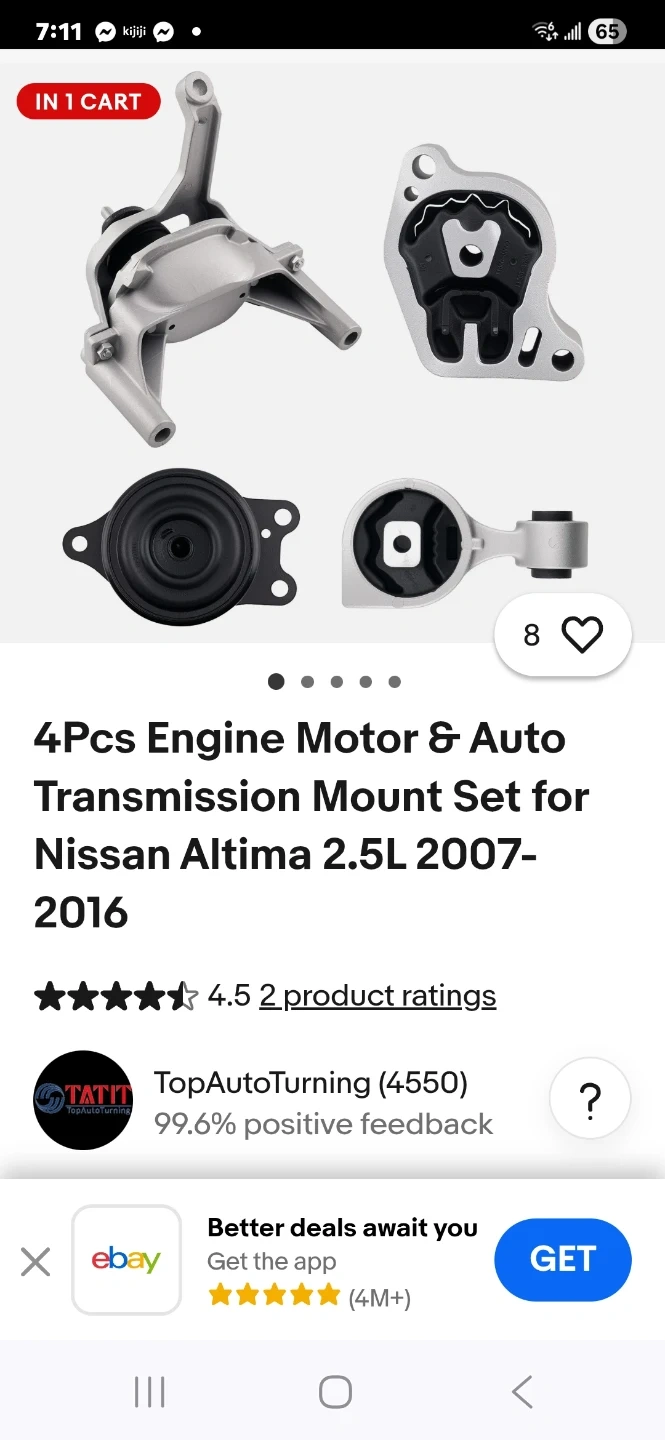This screenshot has width=665, height=1440.
Task: Tap the 99.6% positive feedback text
Action: click(323, 1124)
